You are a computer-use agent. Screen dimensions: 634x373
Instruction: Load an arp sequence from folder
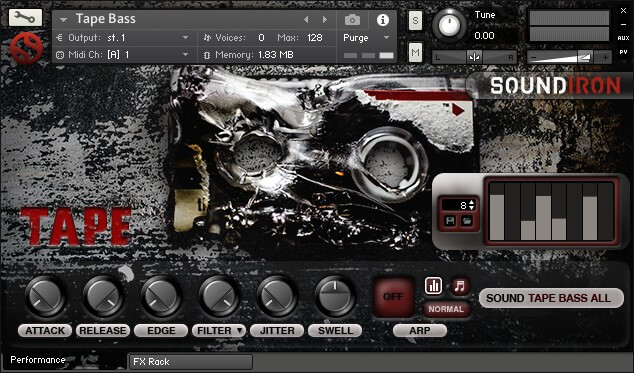467,221
